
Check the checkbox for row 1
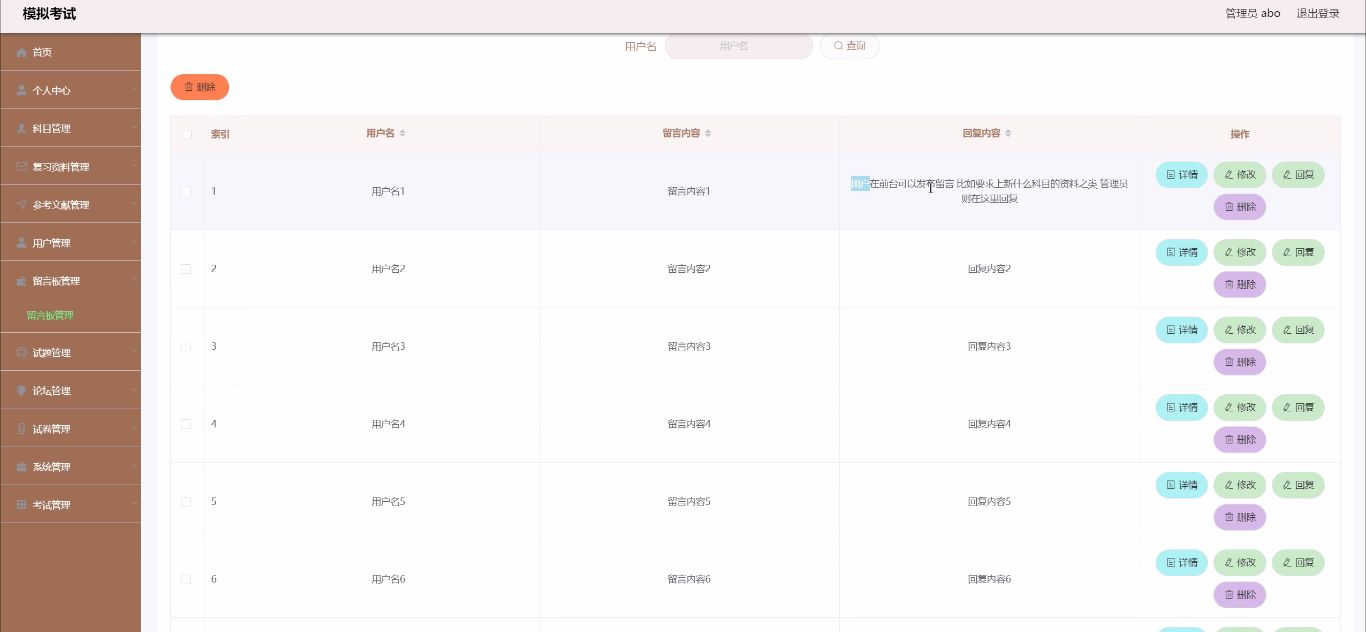[186, 191]
